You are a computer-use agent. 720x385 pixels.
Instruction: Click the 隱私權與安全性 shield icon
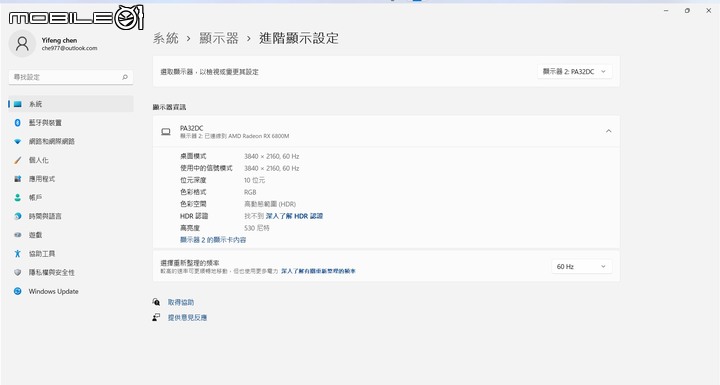[x=17, y=272]
